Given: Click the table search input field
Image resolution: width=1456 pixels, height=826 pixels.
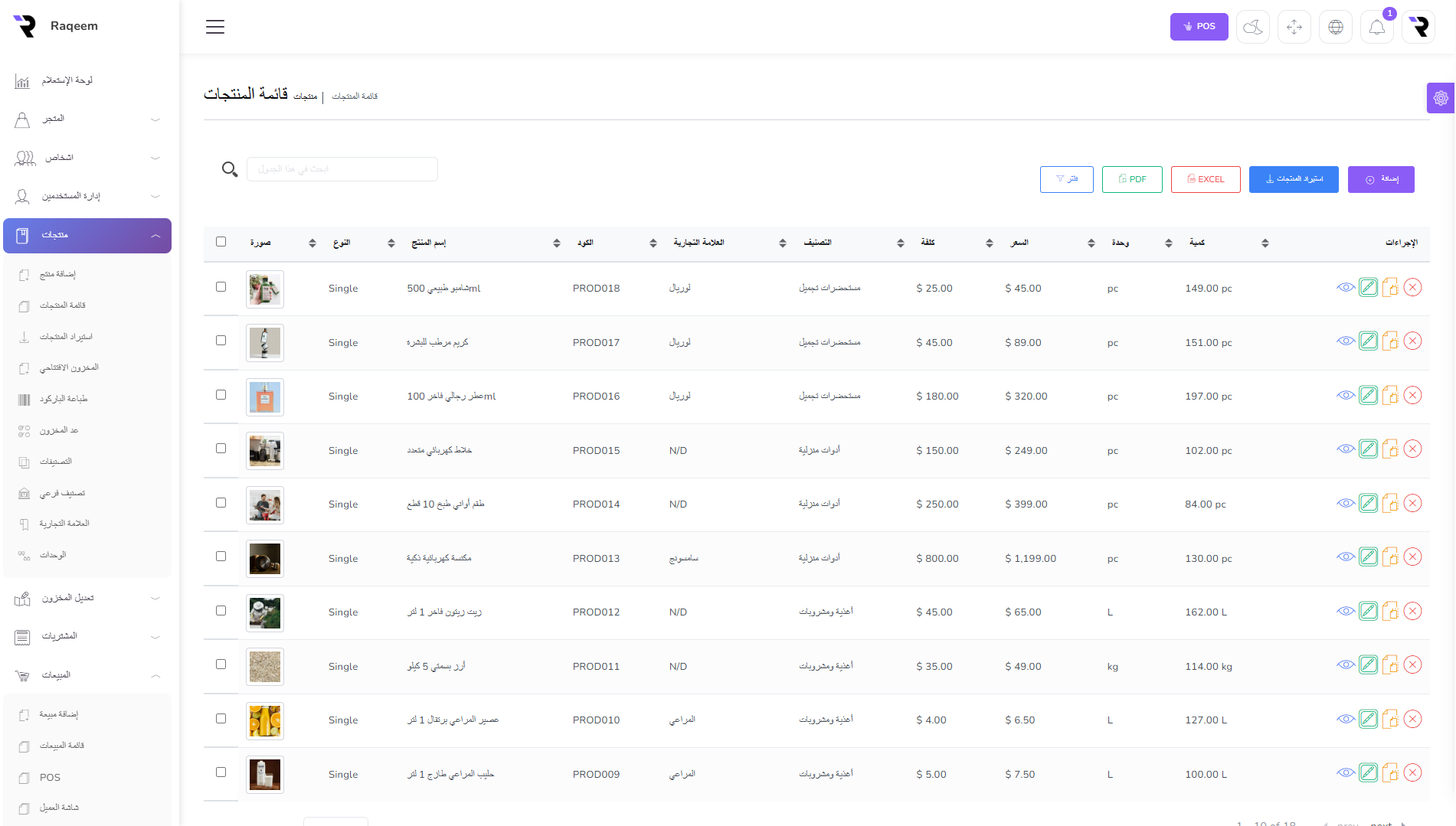Looking at the screenshot, I should [x=342, y=169].
